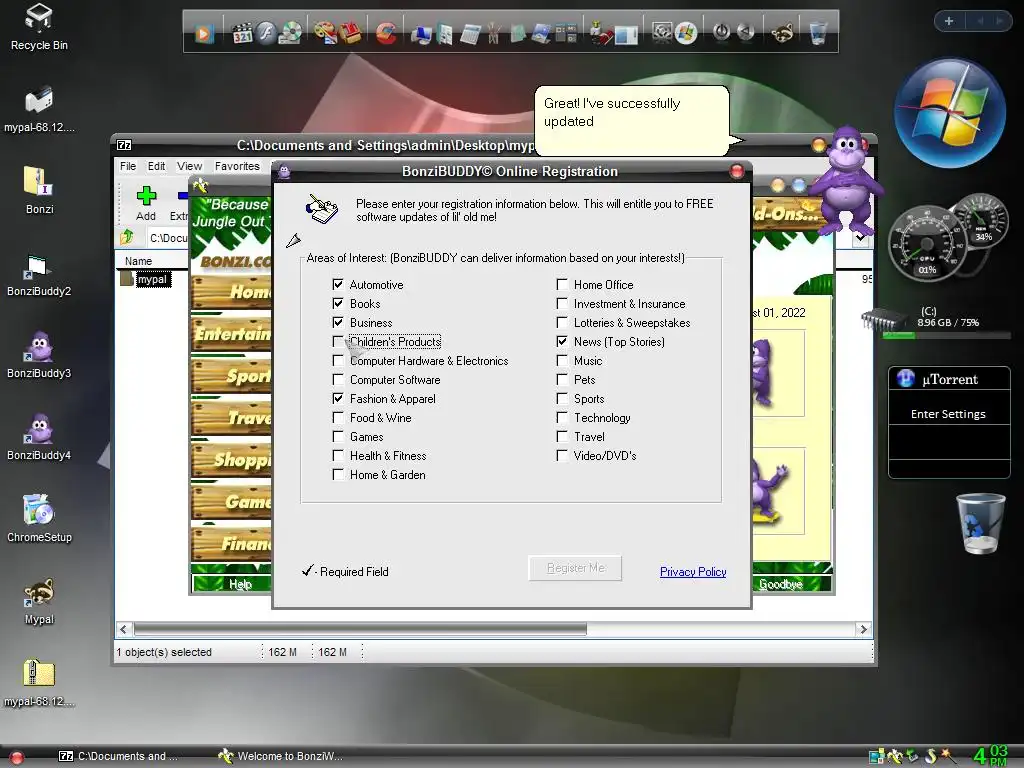Screen dimensions: 1024x768
Task: Open the Privacy Policy link
Action: click(693, 572)
